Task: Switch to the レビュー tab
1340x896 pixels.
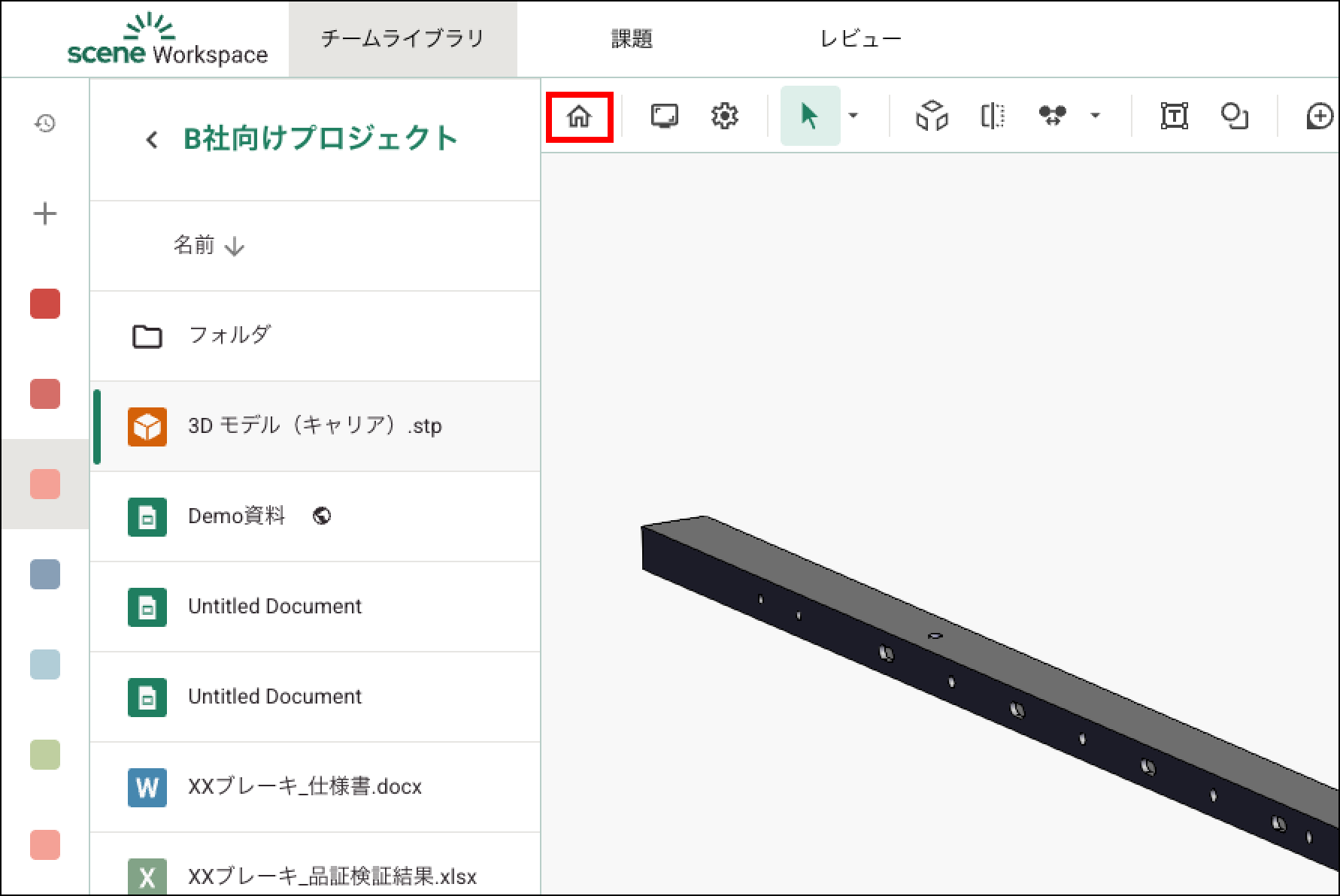Action: click(x=860, y=39)
